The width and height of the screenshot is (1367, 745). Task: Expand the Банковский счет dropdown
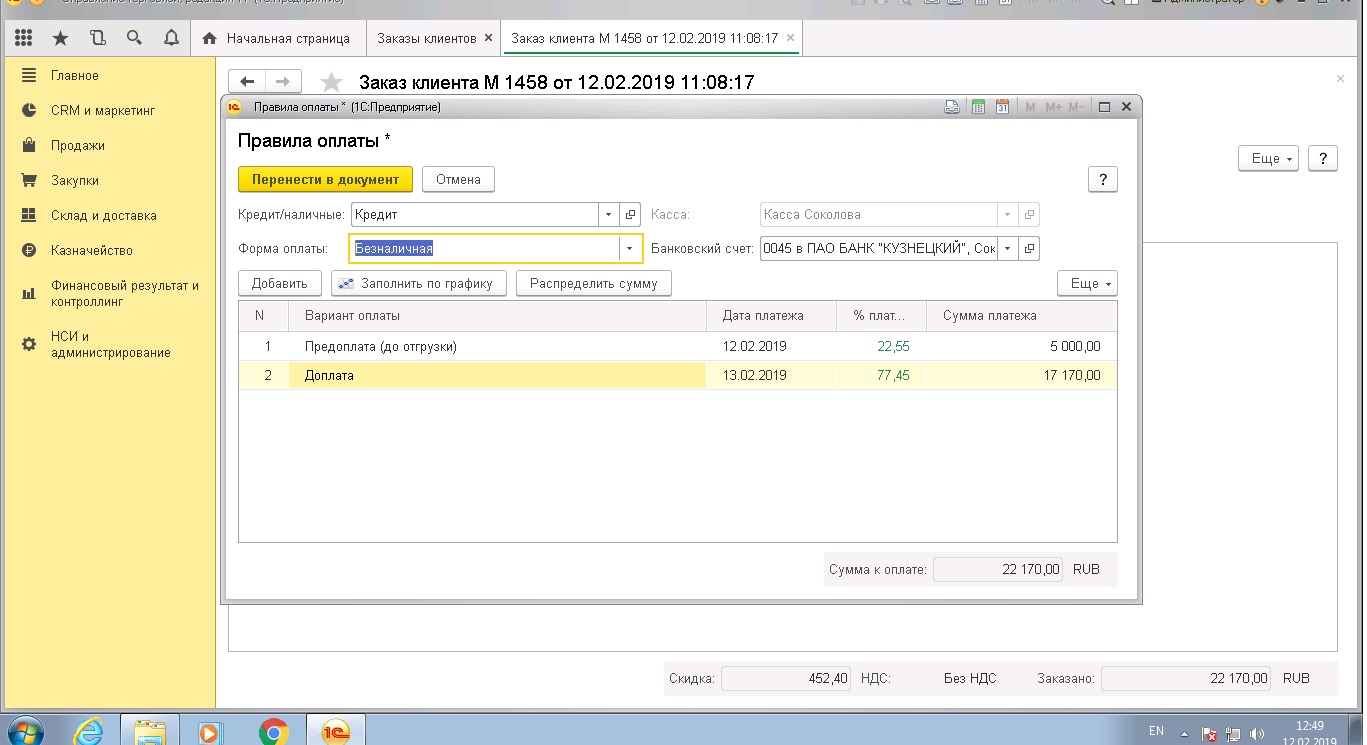(1008, 249)
